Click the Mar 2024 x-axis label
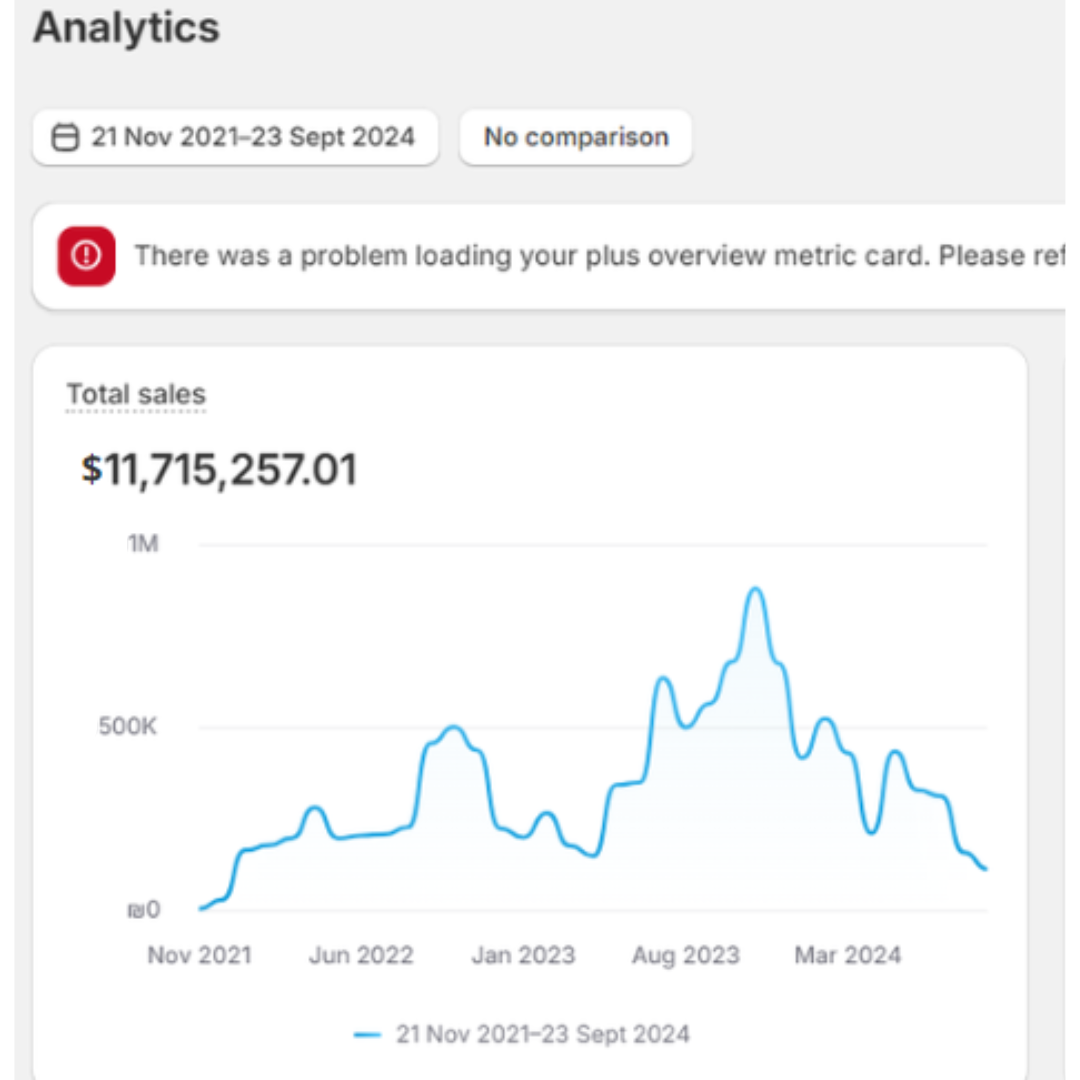Viewport: 1080px width, 1080px height. [x=847, y=955]
